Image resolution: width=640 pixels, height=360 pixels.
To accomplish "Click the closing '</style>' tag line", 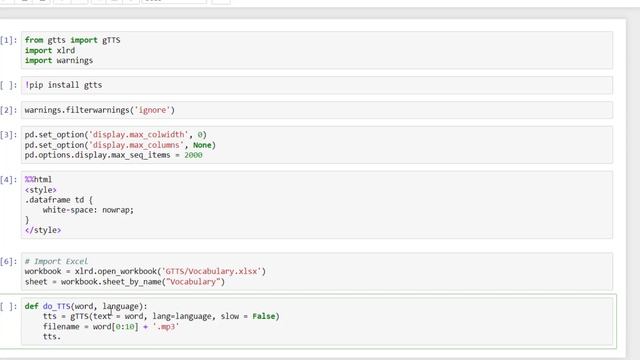I will 43,230.
